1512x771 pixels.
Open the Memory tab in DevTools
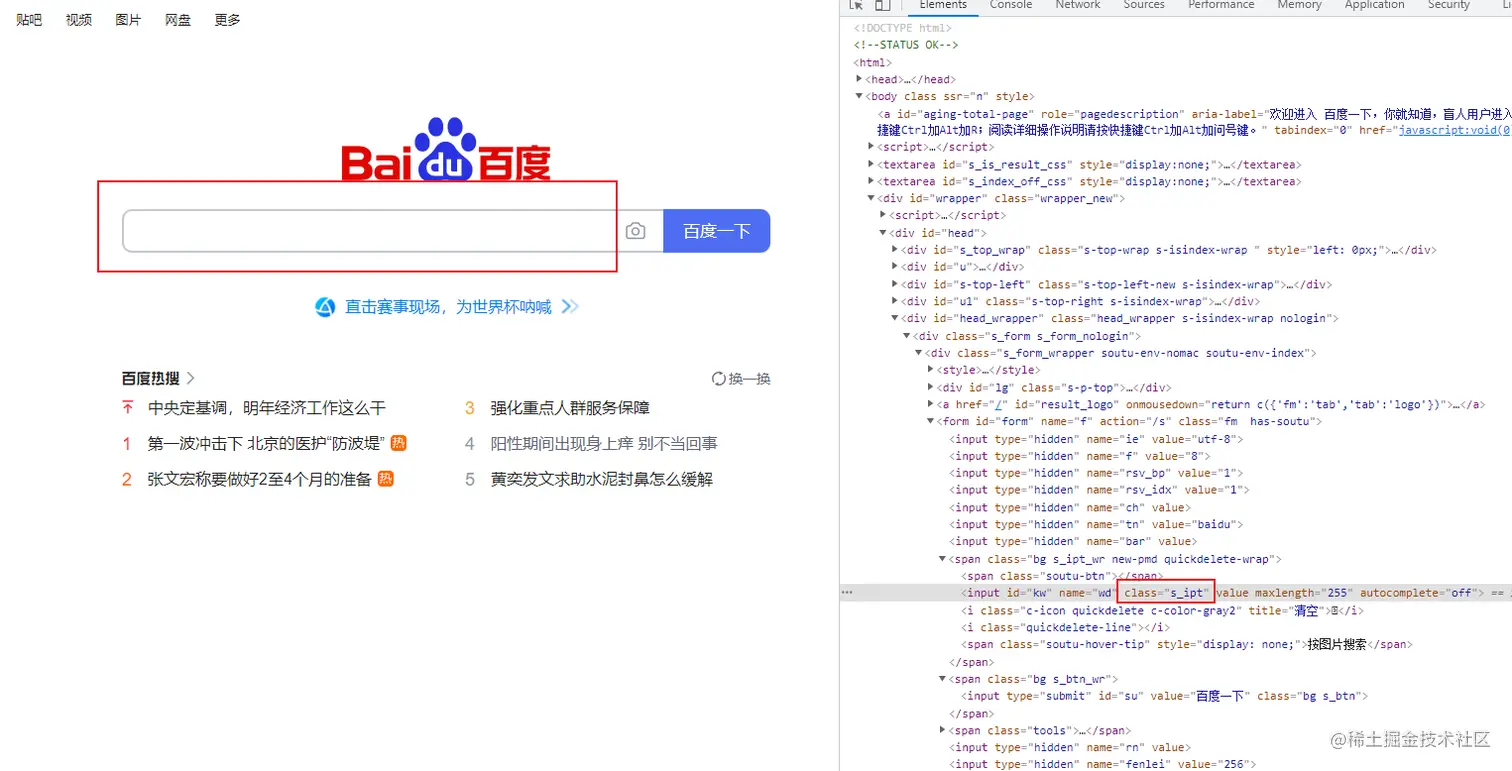click(1299, 5)
